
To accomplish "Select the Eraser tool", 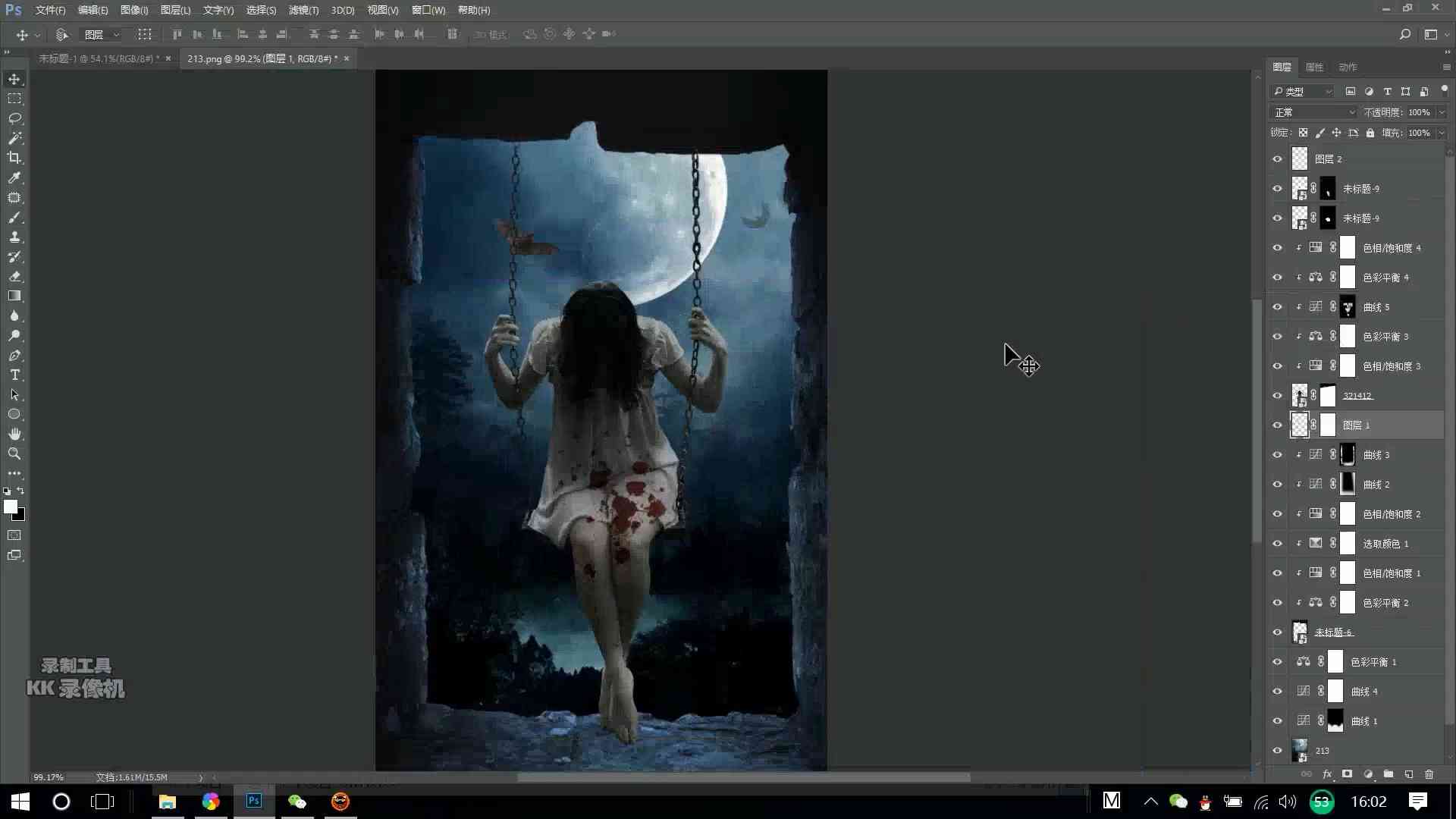I will click(14, 277).
